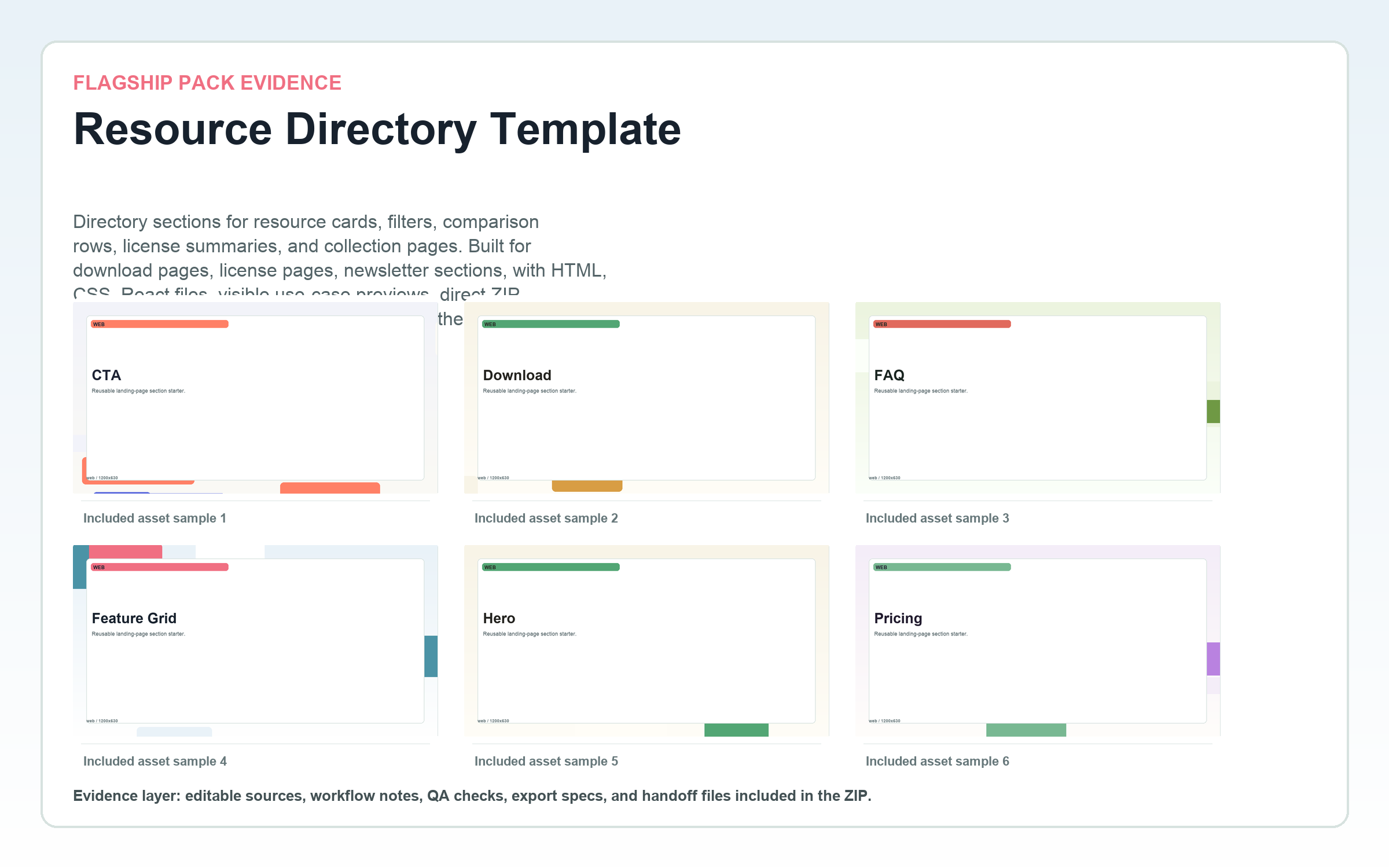Click the 'Hero' title text
Screen dimensions: 1389x868
point(499,618)
